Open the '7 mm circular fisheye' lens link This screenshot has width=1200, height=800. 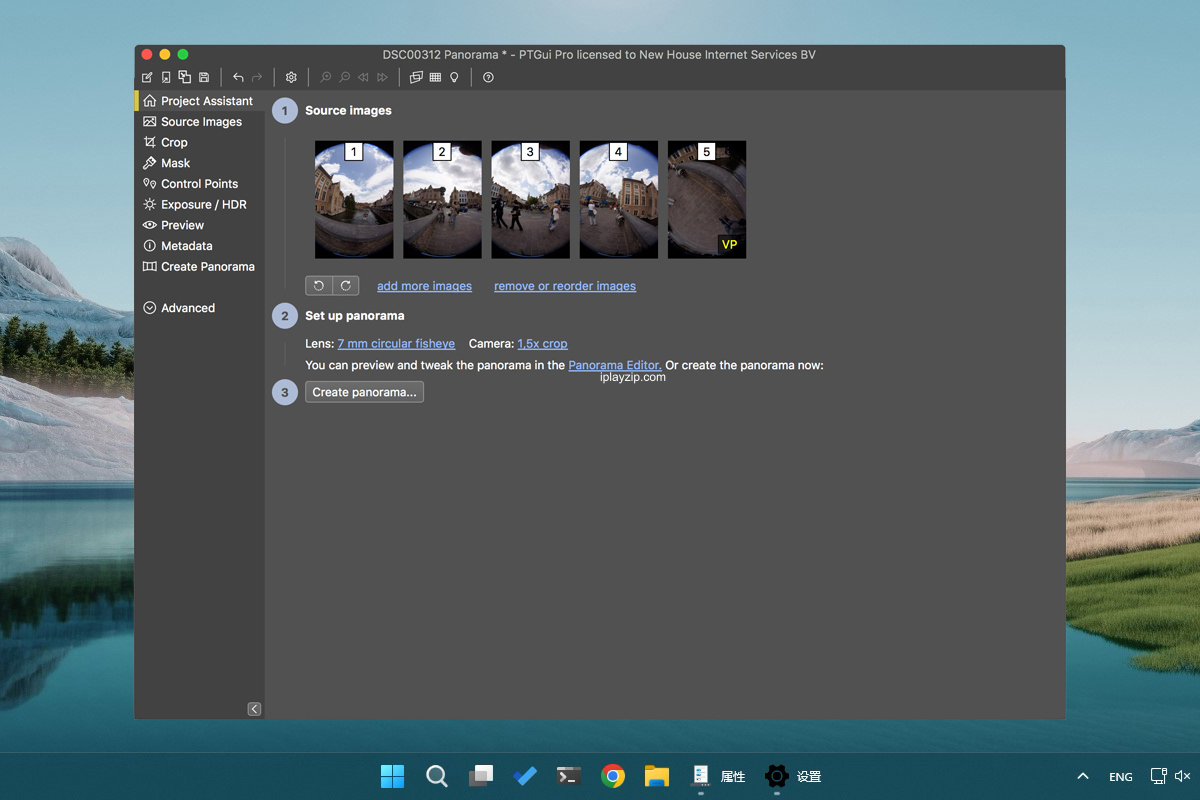pos(396,343)
